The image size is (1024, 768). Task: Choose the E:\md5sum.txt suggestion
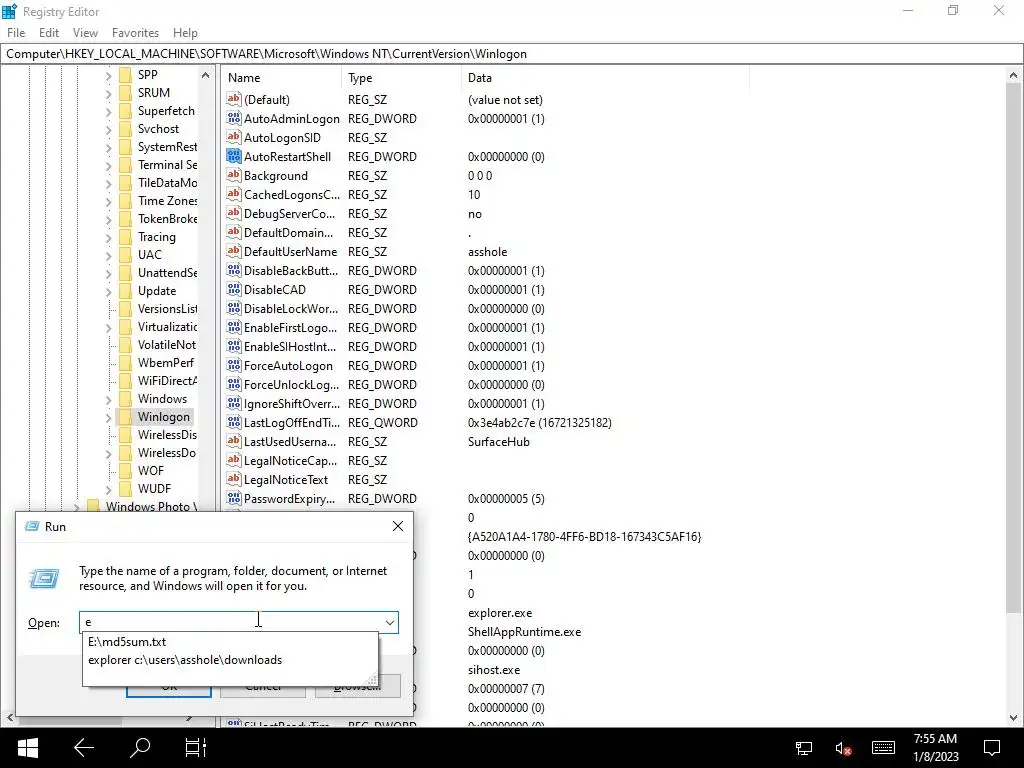230,641
